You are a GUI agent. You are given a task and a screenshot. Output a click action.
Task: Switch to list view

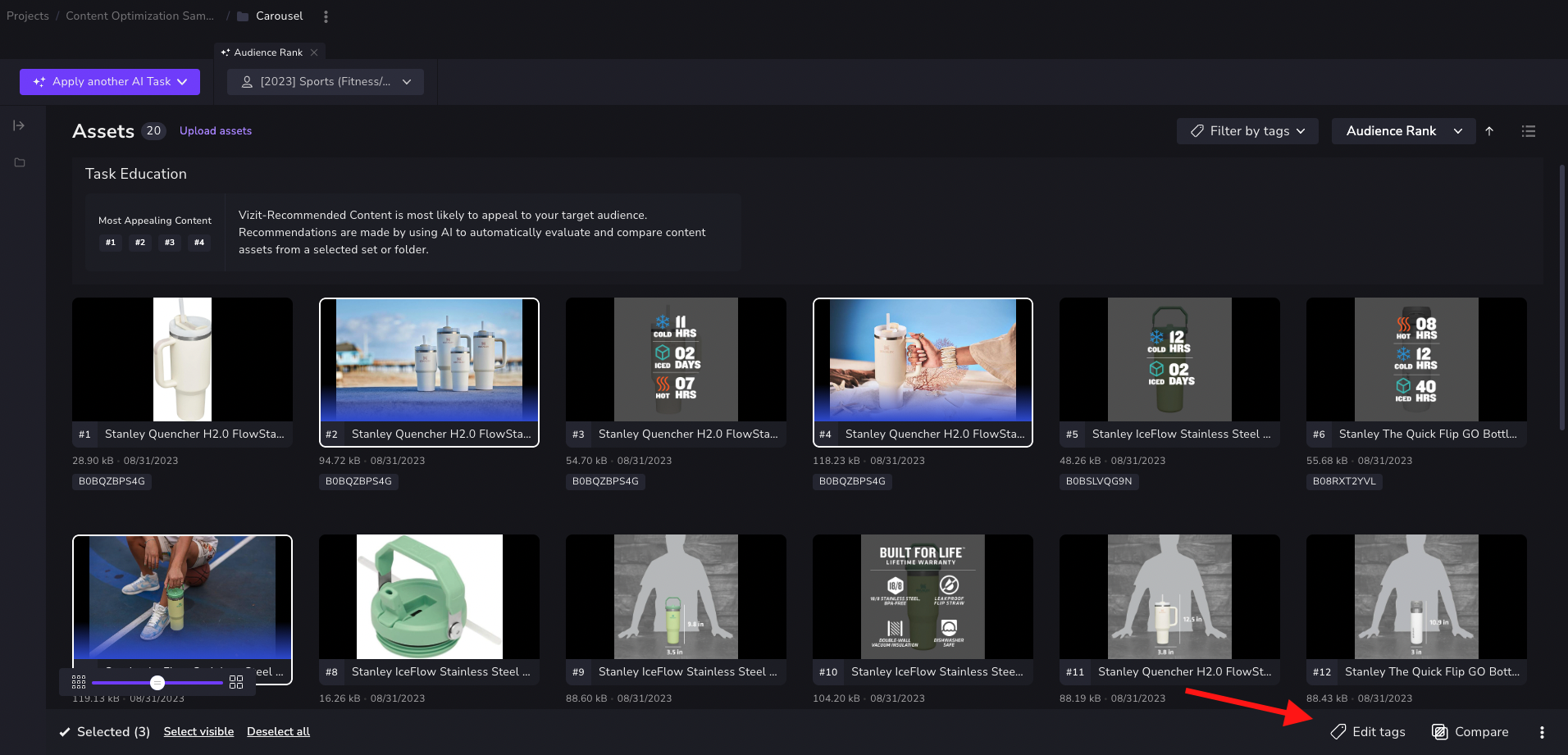click(1529, 131)
